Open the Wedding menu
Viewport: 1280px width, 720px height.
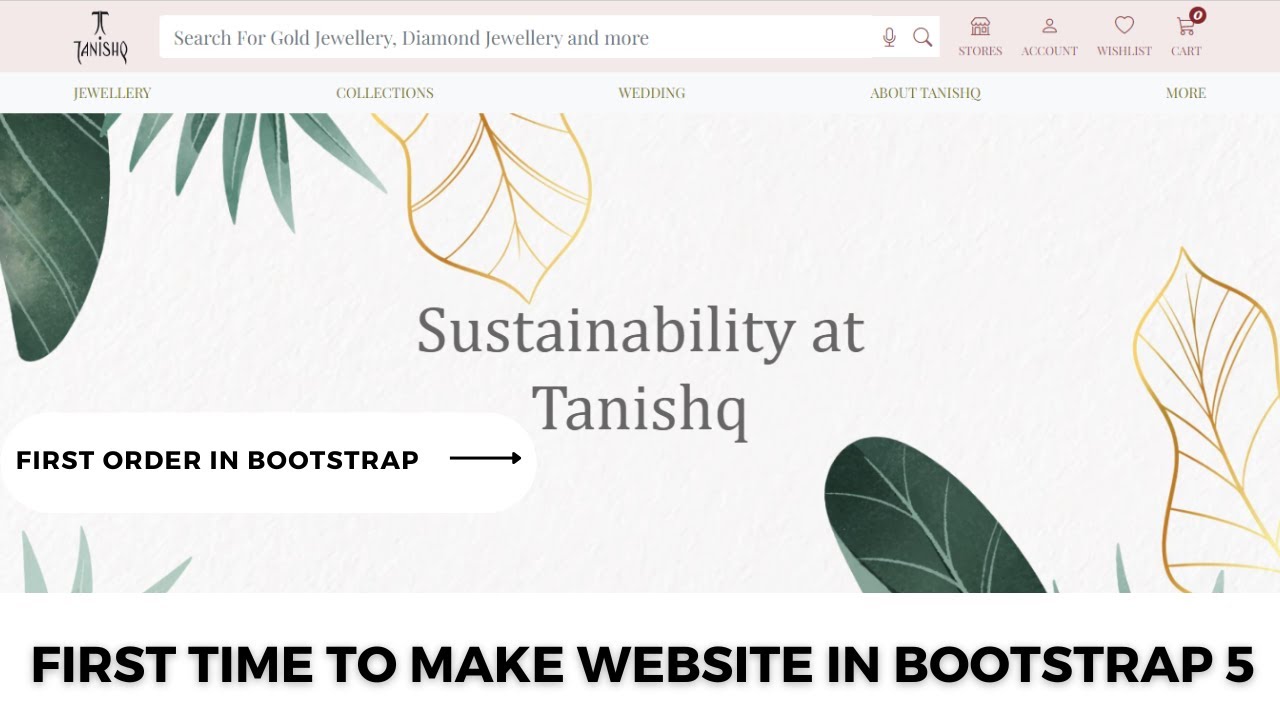[x=652, y=93]
